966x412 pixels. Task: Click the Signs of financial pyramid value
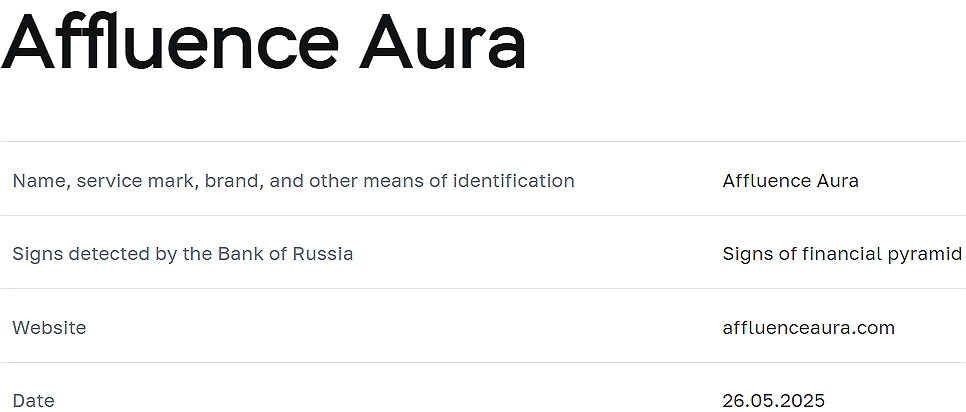click(x=842, y=254)
